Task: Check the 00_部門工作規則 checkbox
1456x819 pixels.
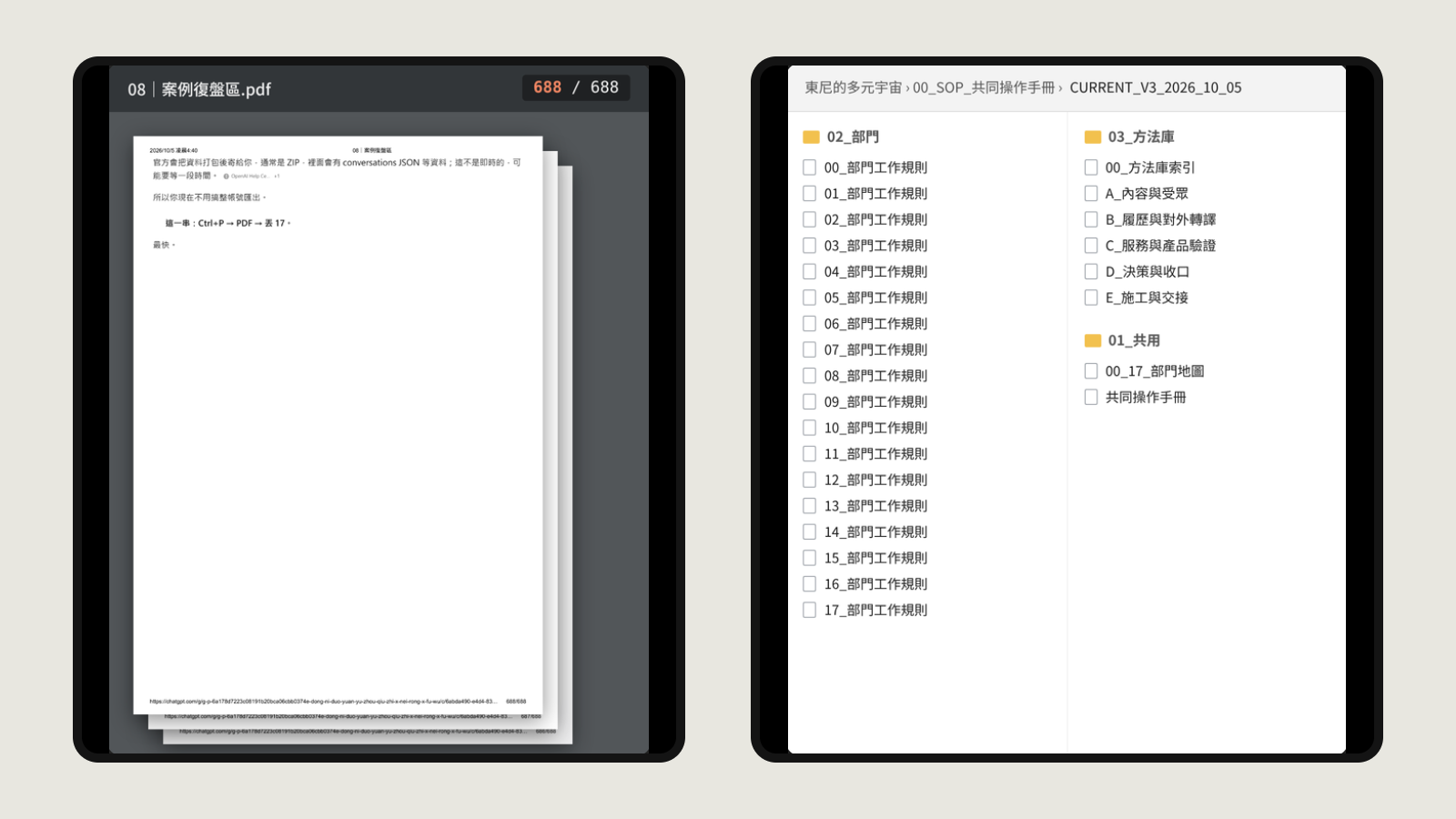Action: coord(809,167)
